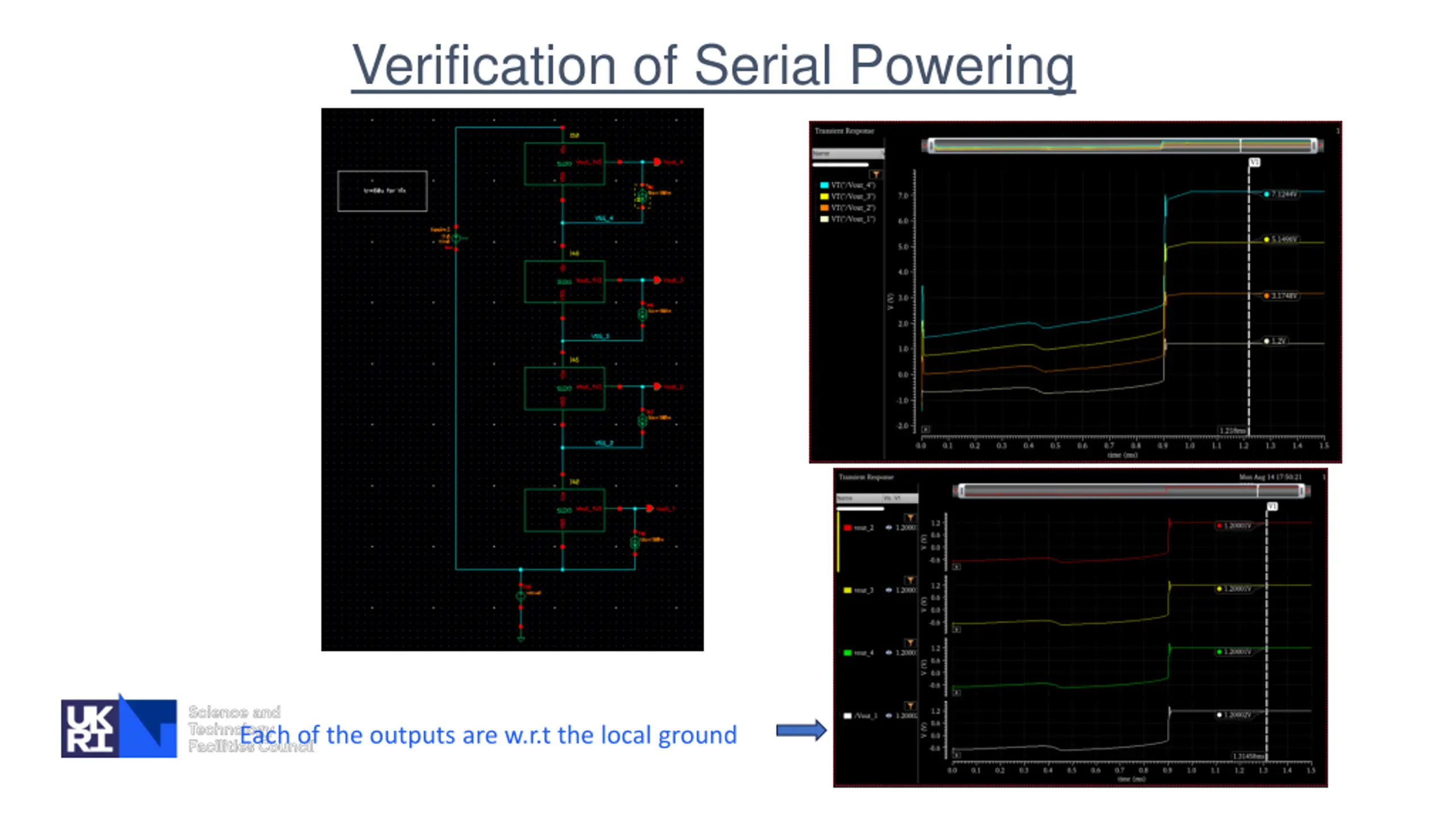Click the small arrow button under the white Vout_1 strip

(957, 755)
